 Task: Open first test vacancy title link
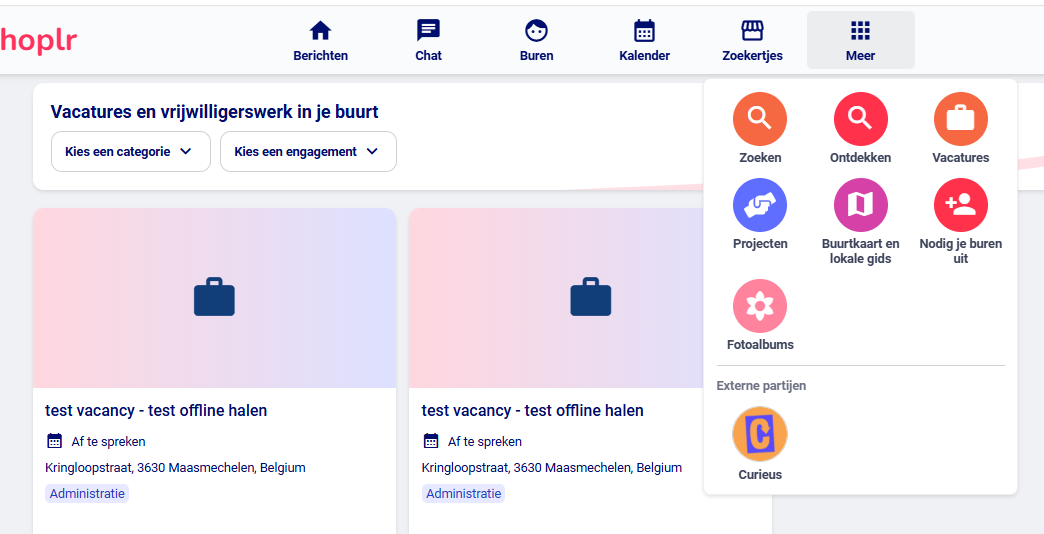click(x=156, y=410)
